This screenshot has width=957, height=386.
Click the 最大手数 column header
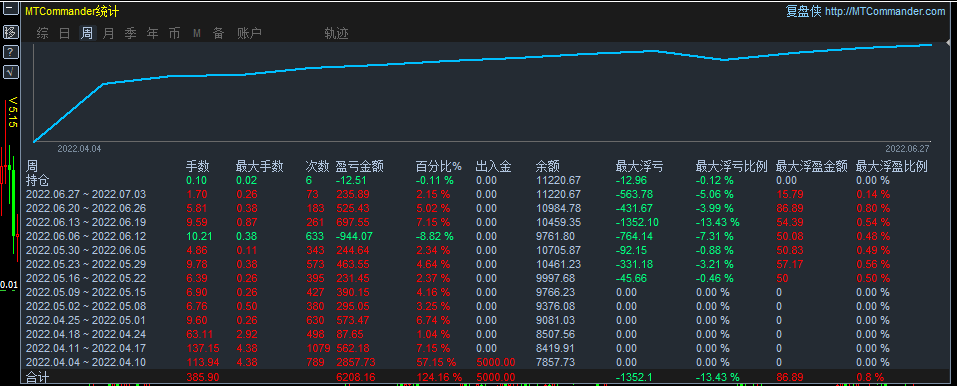pos(260,166)
